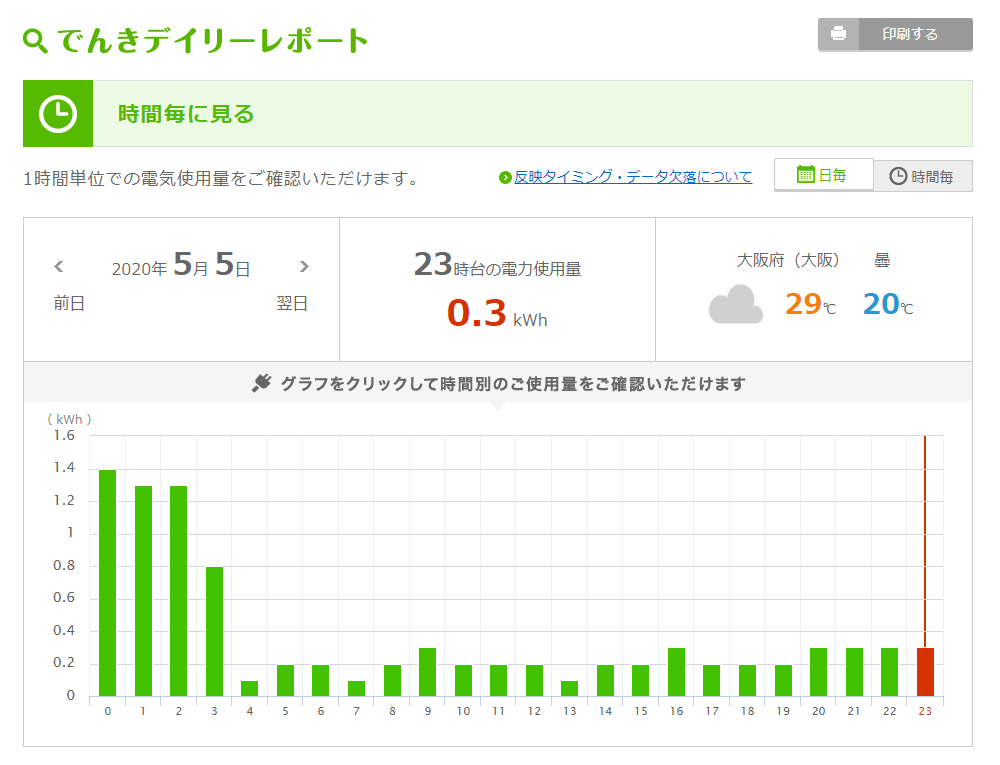Click the printer icon
This screenshot has width=1000, height=765.
click(x=838, y=34)
